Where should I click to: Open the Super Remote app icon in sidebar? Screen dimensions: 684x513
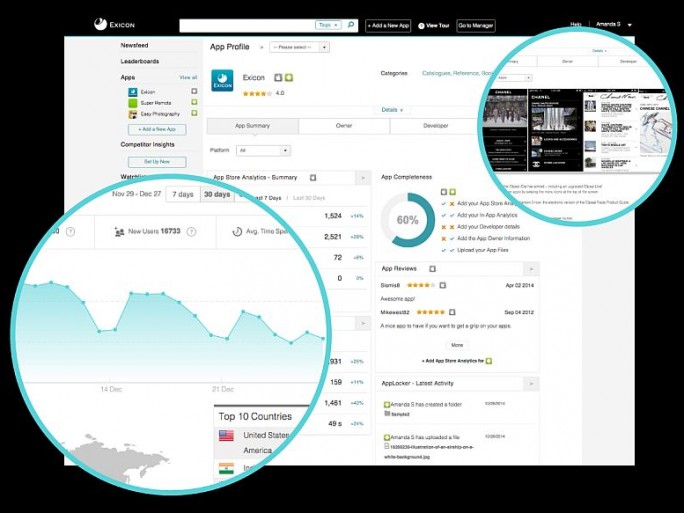coord(133,103)
